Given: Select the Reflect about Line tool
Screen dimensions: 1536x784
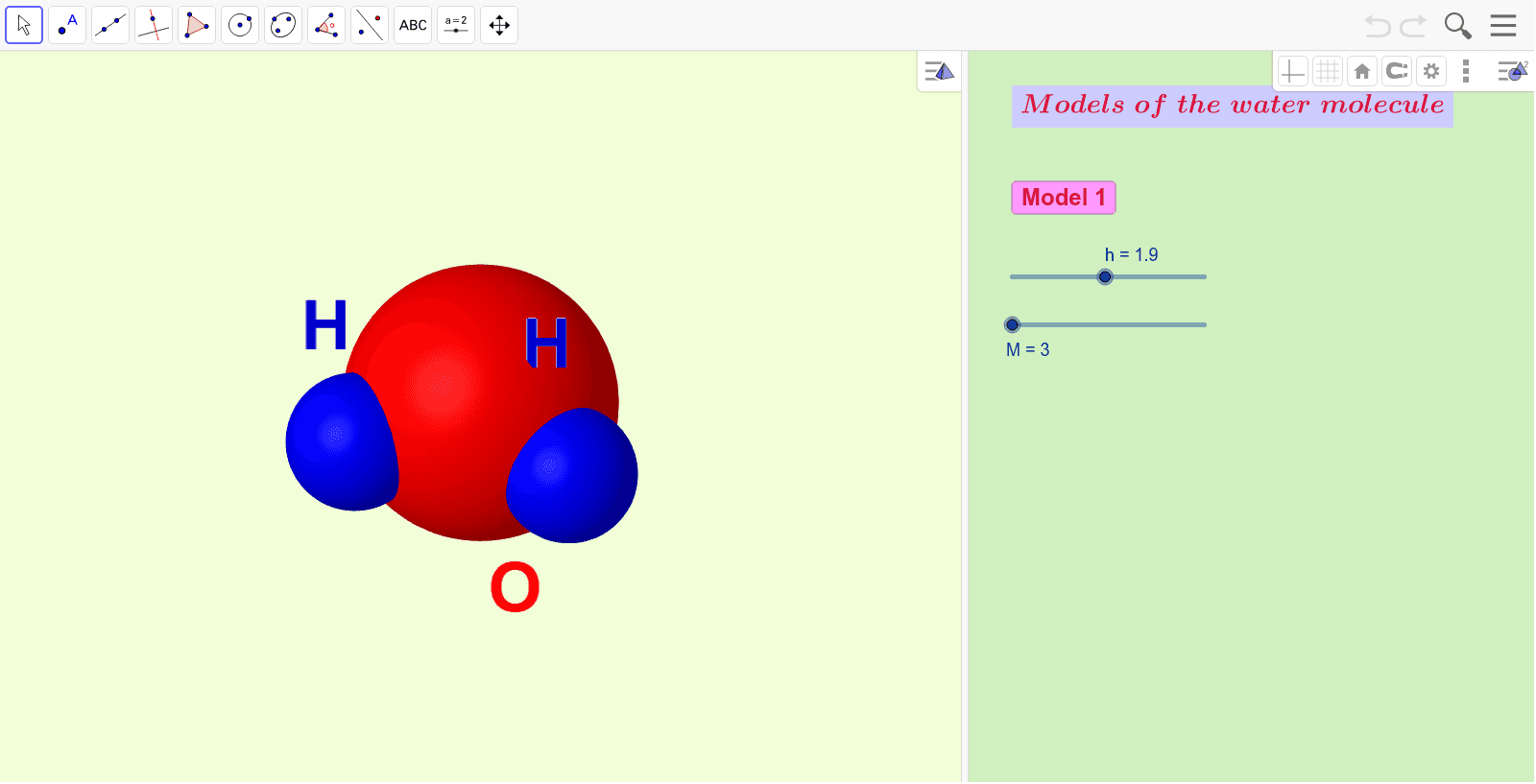Looking at the screenshot, I should coord(370,25).
